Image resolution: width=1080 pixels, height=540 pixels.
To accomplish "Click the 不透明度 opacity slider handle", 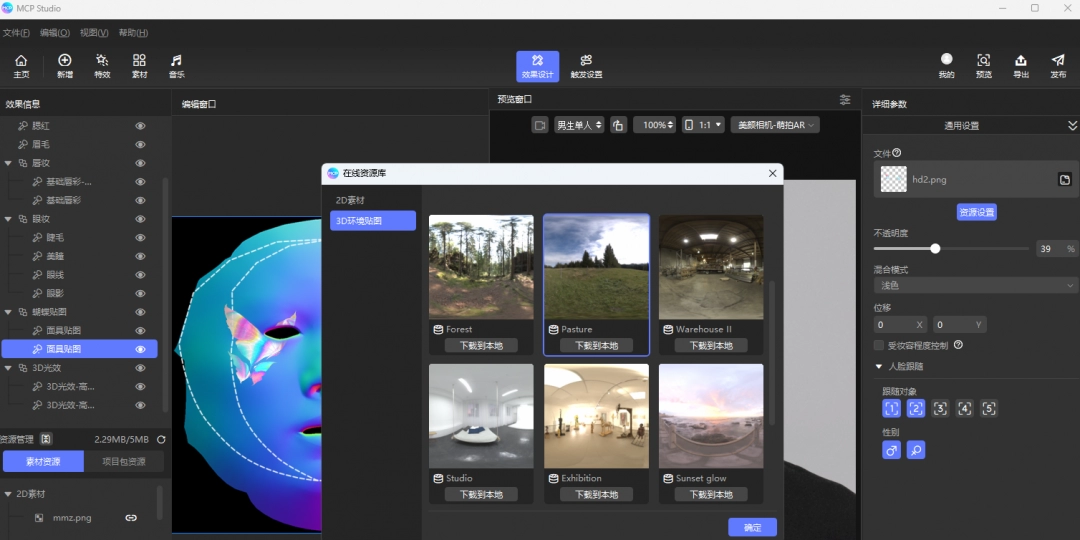I will tap(935, 249).
